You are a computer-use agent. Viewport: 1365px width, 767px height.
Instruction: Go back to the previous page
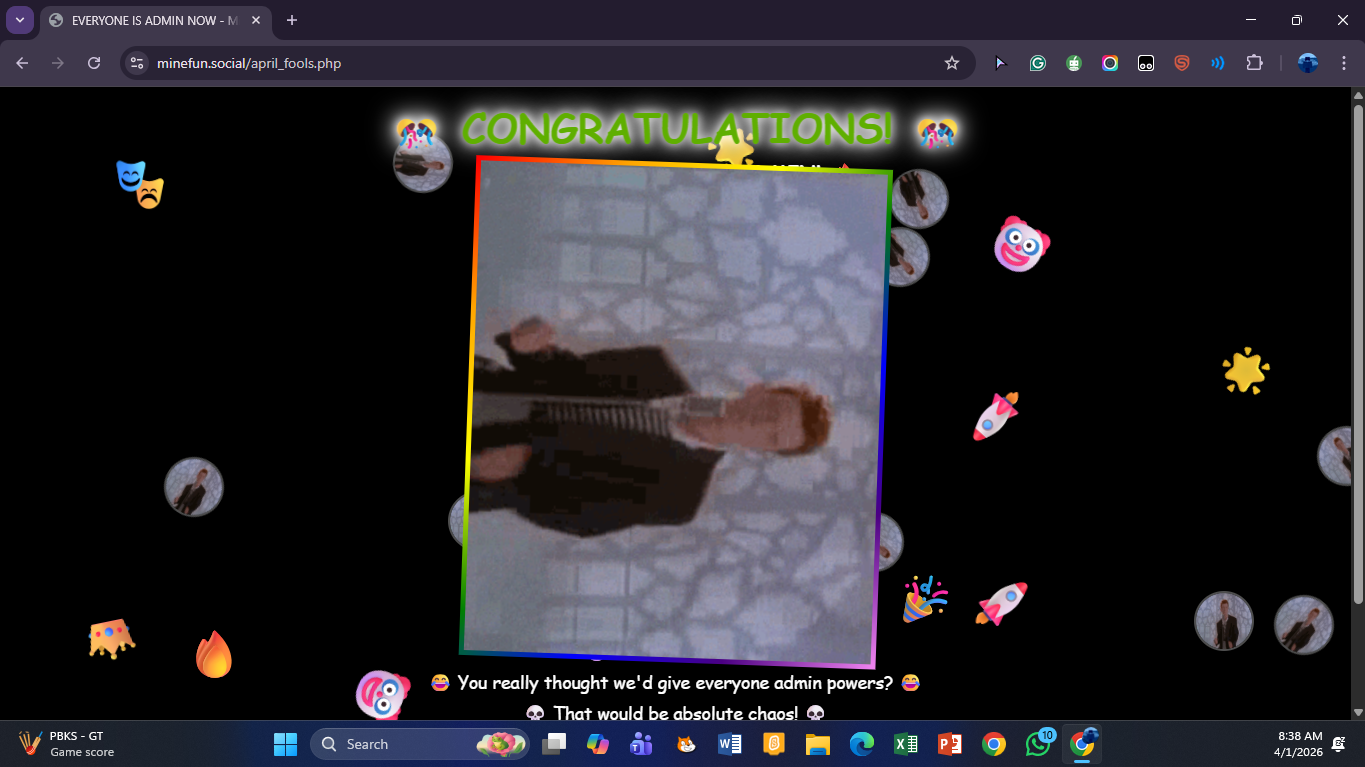22,63
